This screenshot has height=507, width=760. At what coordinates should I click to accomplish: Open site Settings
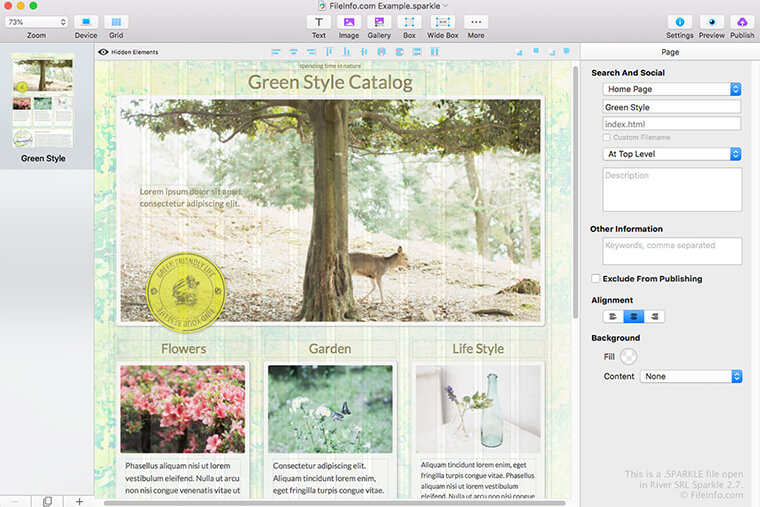pos(680,22)
